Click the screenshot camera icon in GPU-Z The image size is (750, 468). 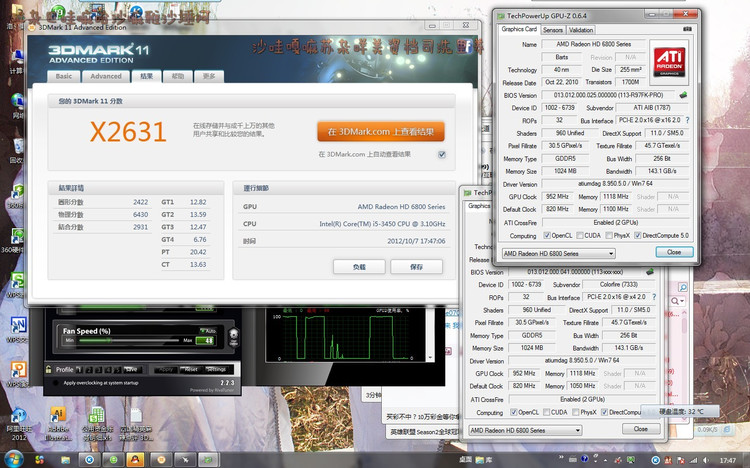click(687, 29)
